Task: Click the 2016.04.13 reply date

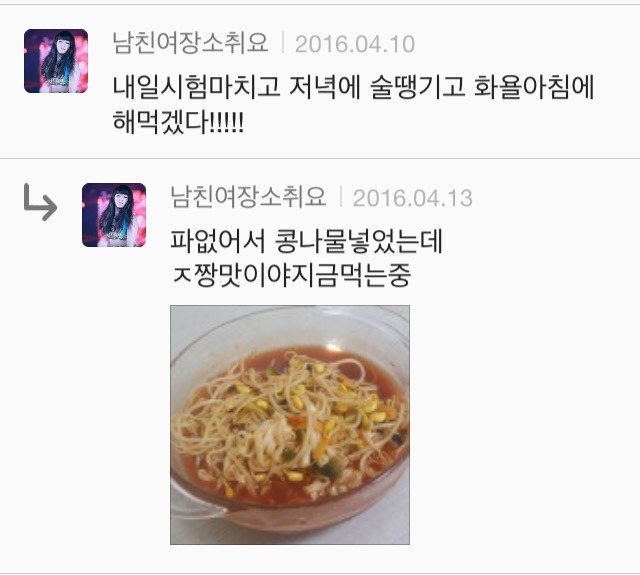Action: tap(413, 198)
